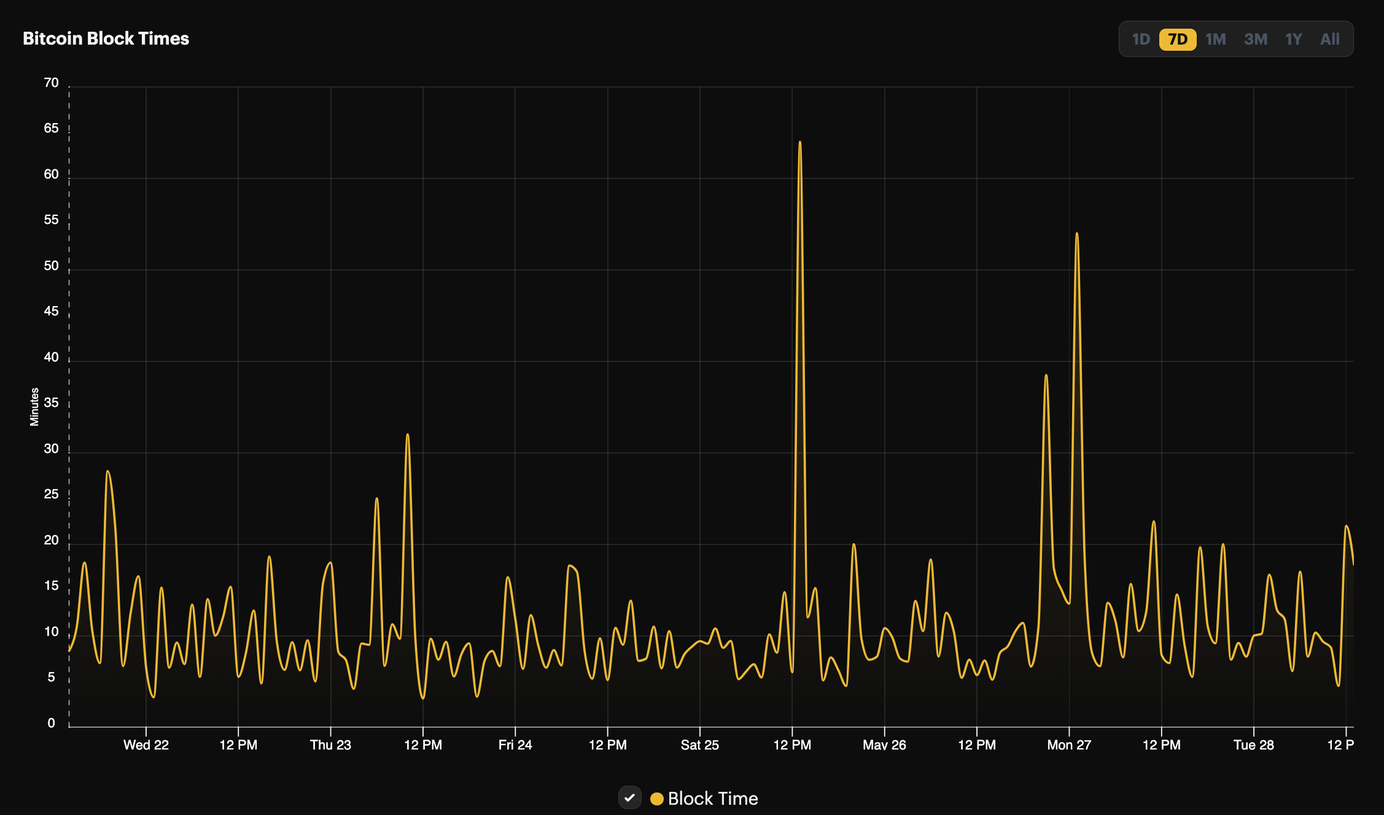
Task: Click the Mon 27 x-axis label
Action: tap(1069, 745)
